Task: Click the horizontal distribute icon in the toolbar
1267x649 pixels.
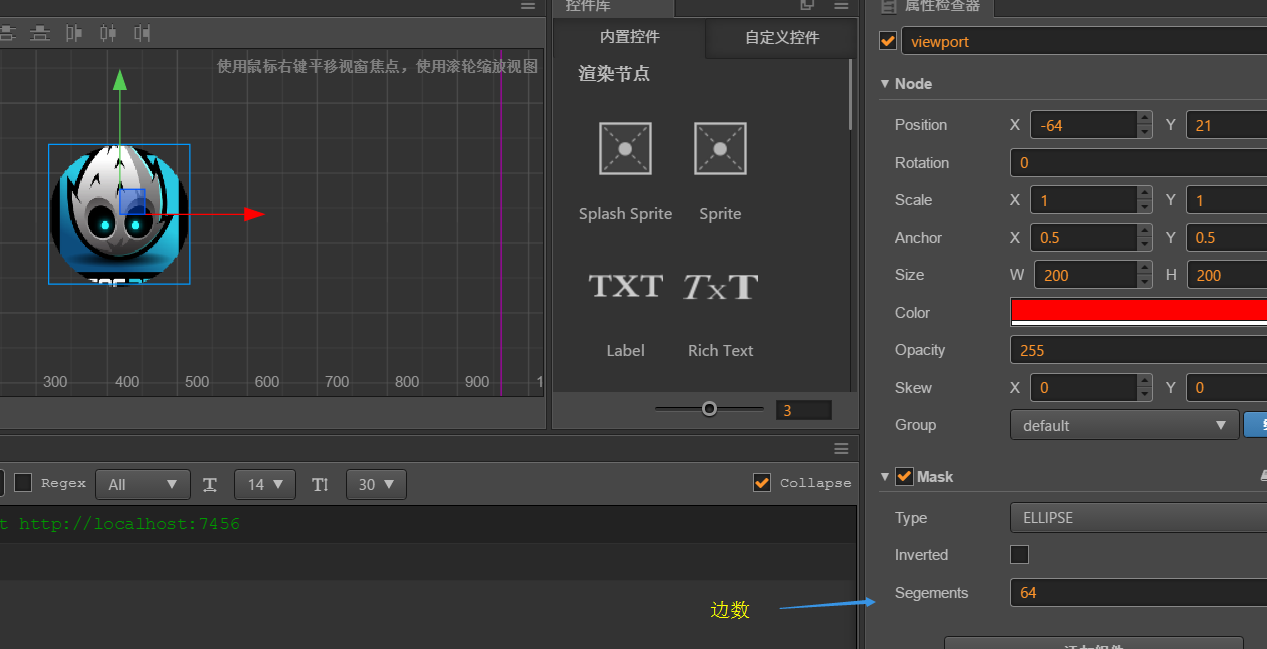Action: coord(71,32)
